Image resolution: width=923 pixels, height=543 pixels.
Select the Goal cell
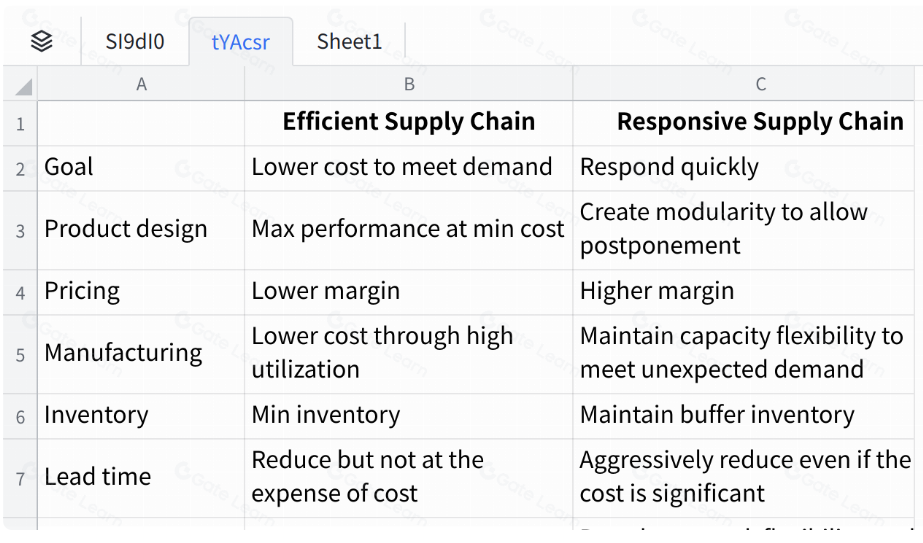[141, 167]
